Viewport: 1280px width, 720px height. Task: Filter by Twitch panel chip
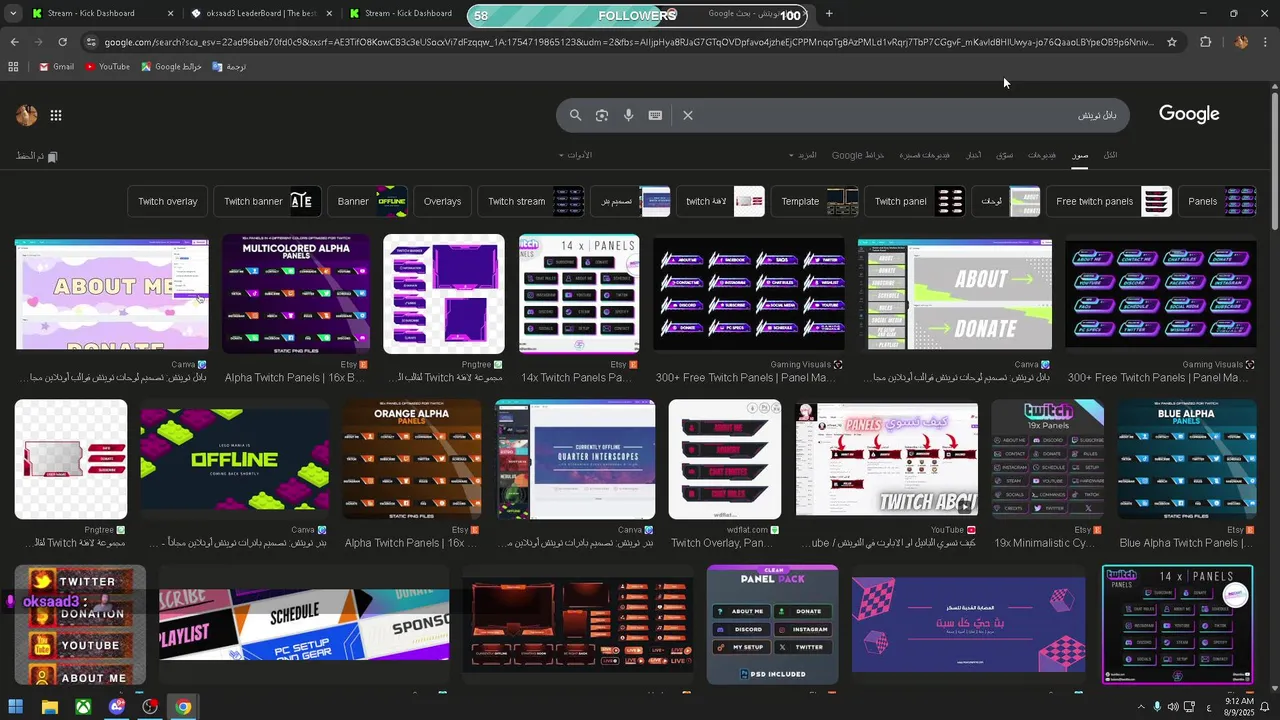pos(915,201)
